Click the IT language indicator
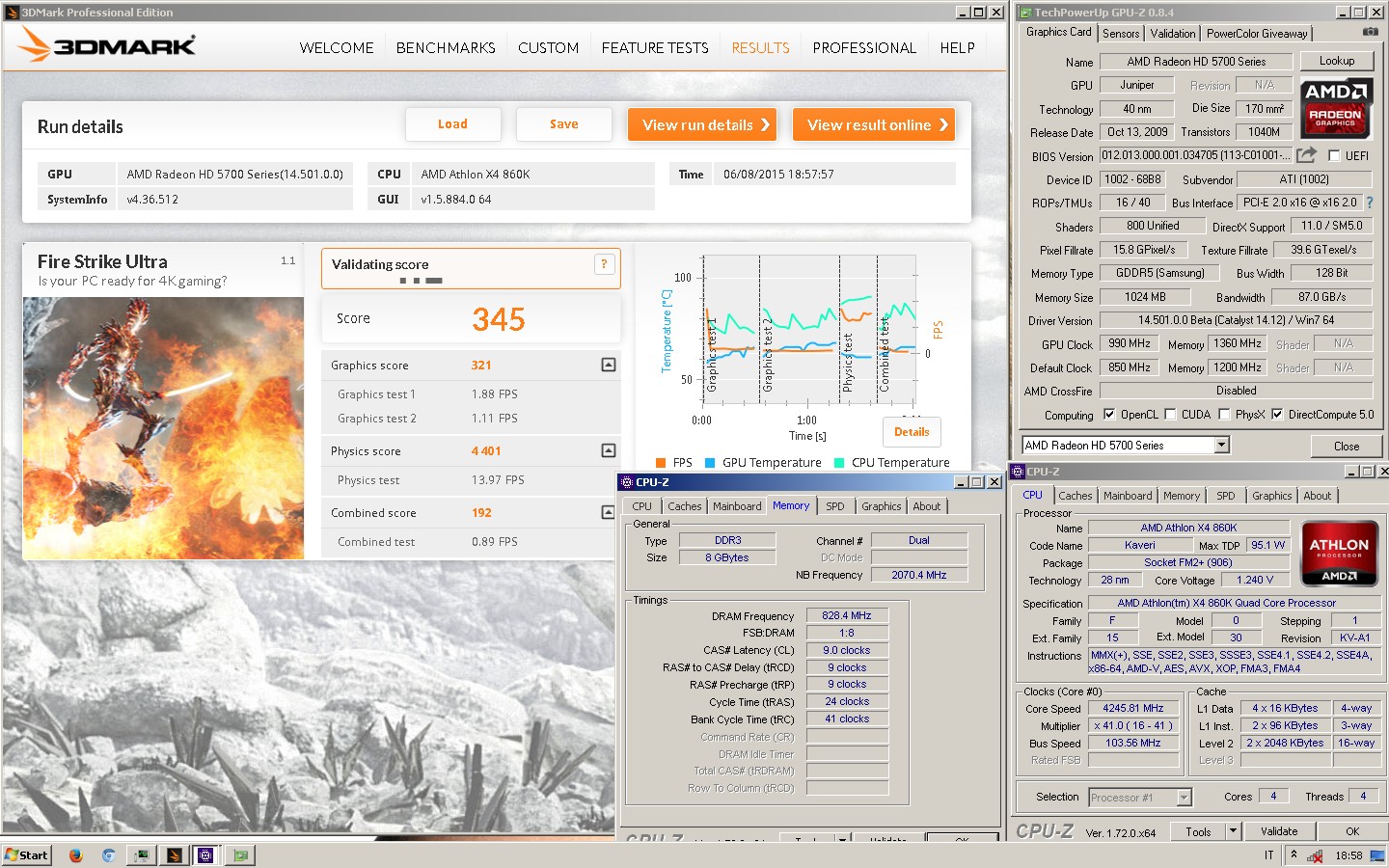 [x=1268, y=855]
